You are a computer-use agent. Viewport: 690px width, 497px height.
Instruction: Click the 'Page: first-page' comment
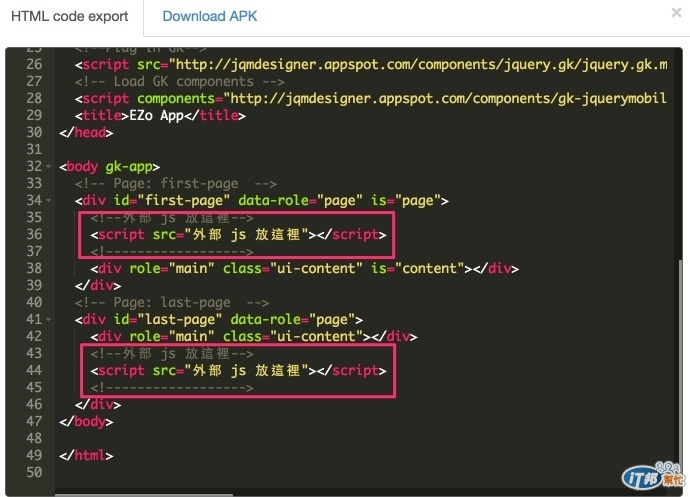point(176,183)
